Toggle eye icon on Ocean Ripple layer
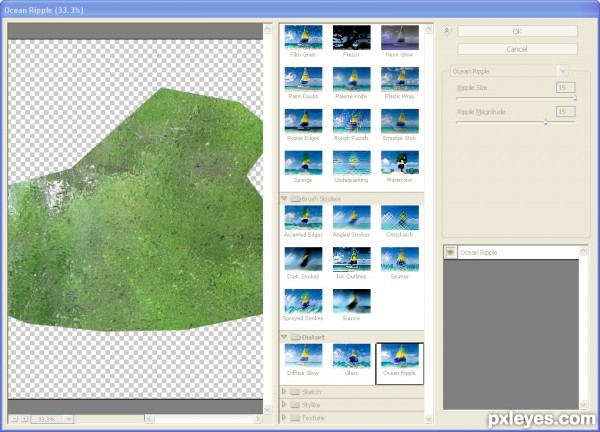 pyautogui.click(x=450, y=252)
